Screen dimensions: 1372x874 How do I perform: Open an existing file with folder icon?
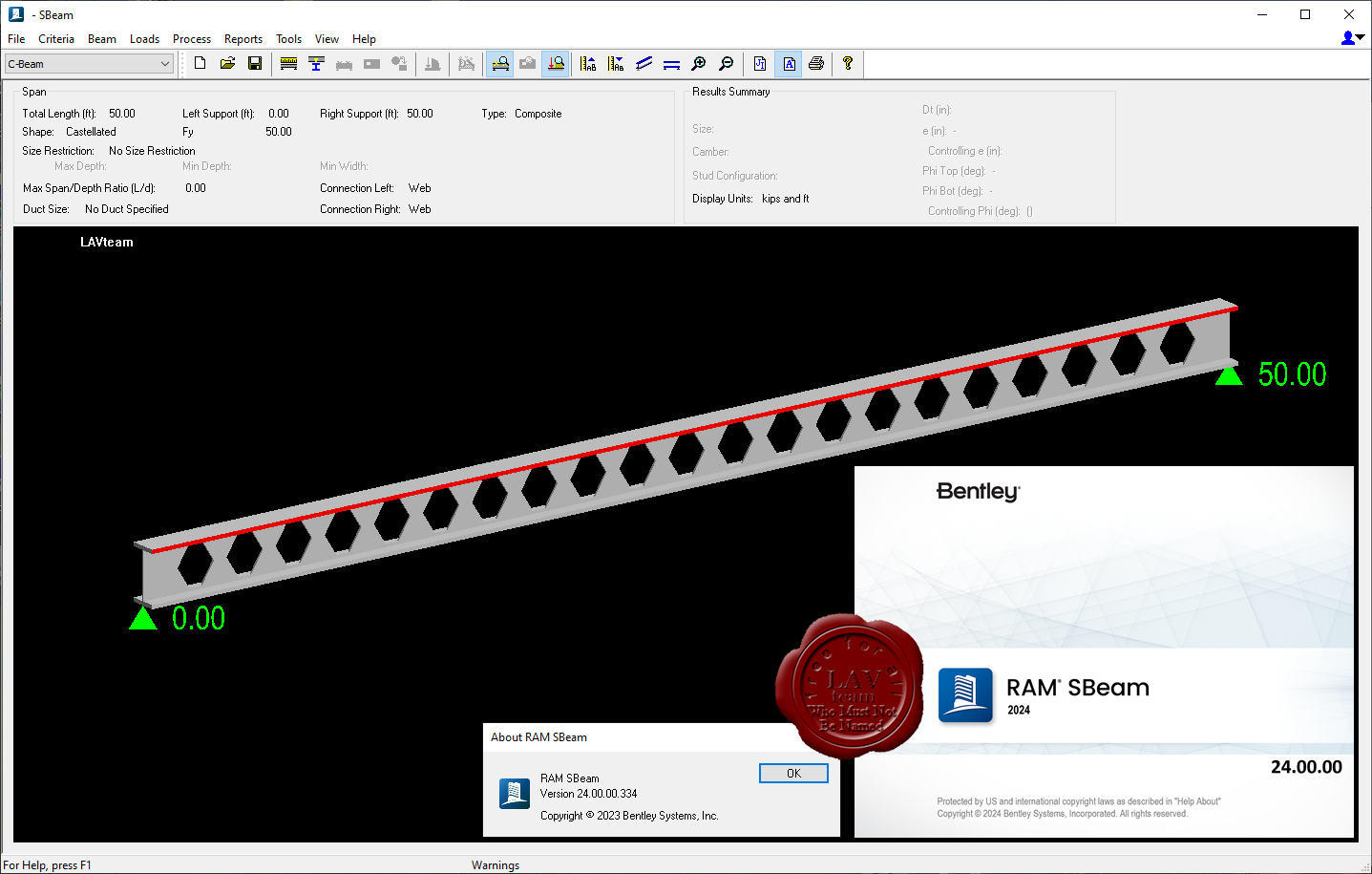(227, 63)
